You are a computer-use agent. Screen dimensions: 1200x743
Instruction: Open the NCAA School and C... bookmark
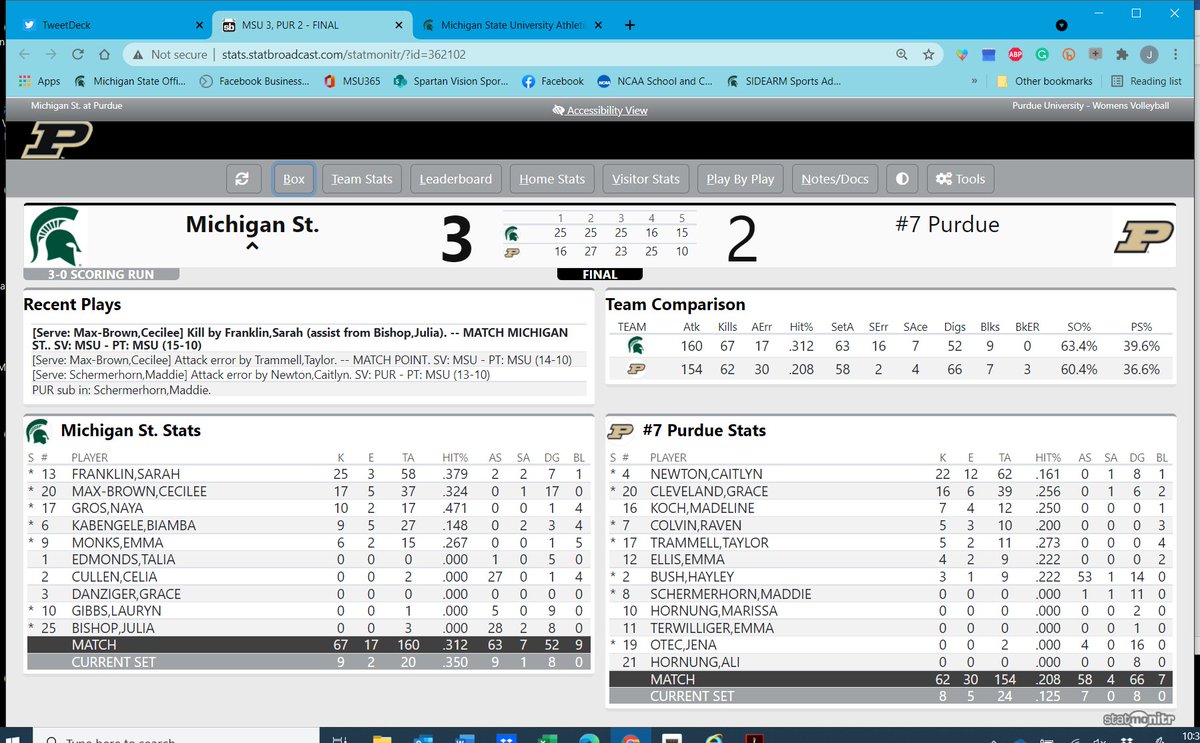[x=654, y=81]
